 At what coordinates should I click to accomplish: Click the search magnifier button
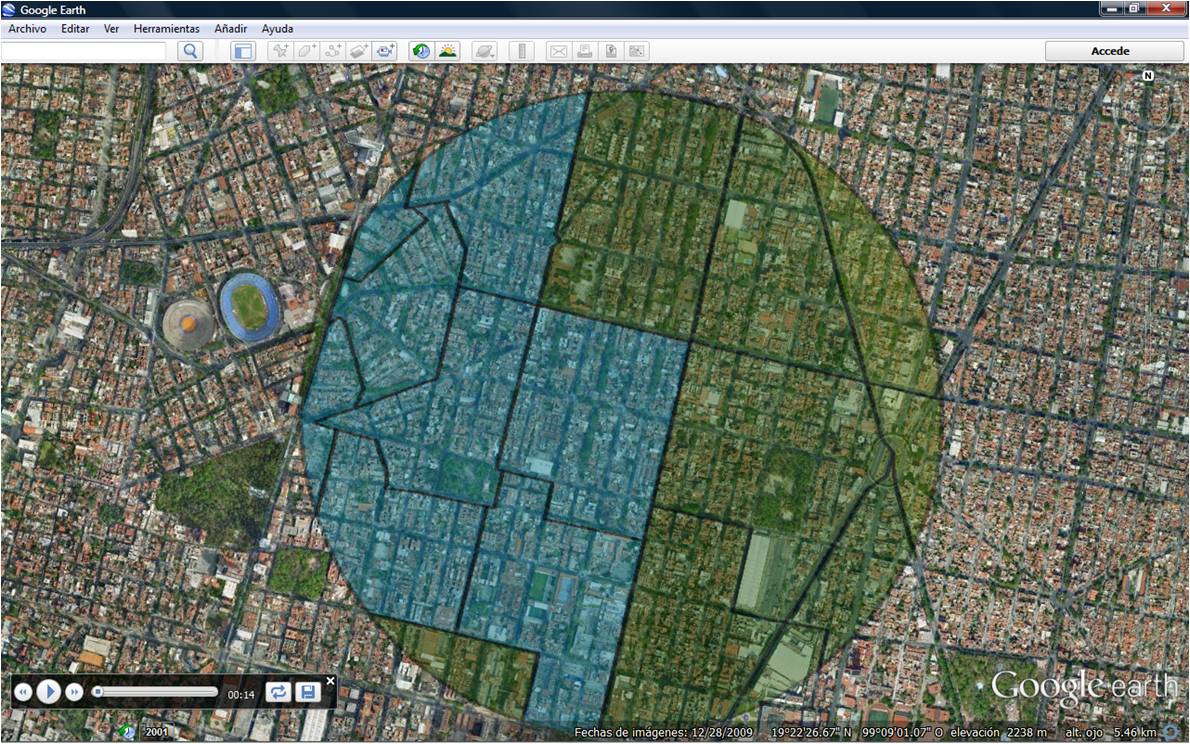(190, 51)
